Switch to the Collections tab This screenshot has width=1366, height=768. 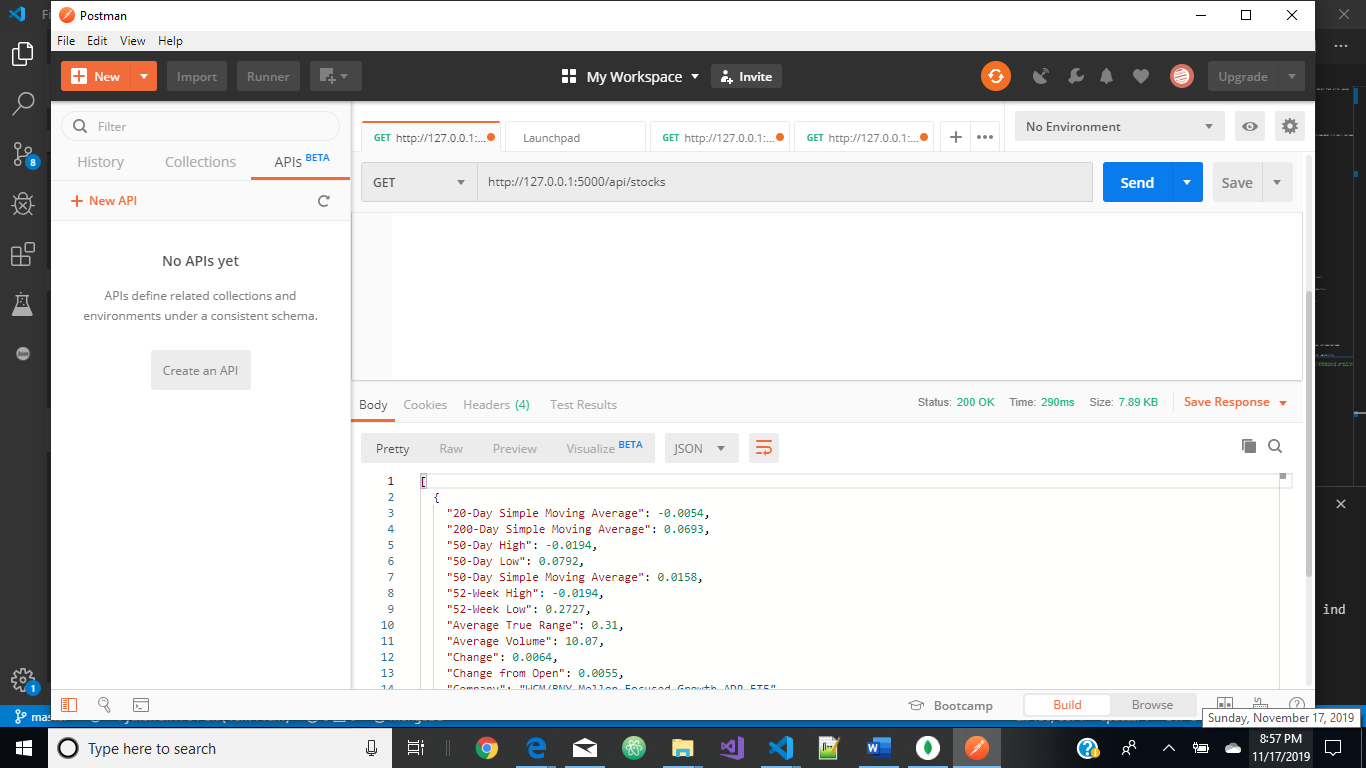(x=200, y=162)
